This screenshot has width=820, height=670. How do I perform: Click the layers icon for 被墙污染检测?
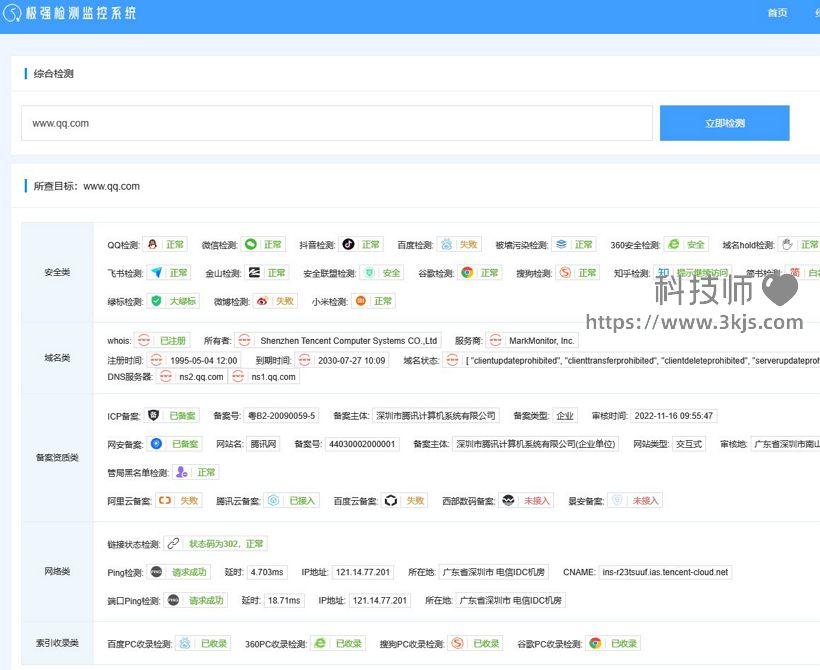pyautogui.click(x=561, y=244)
